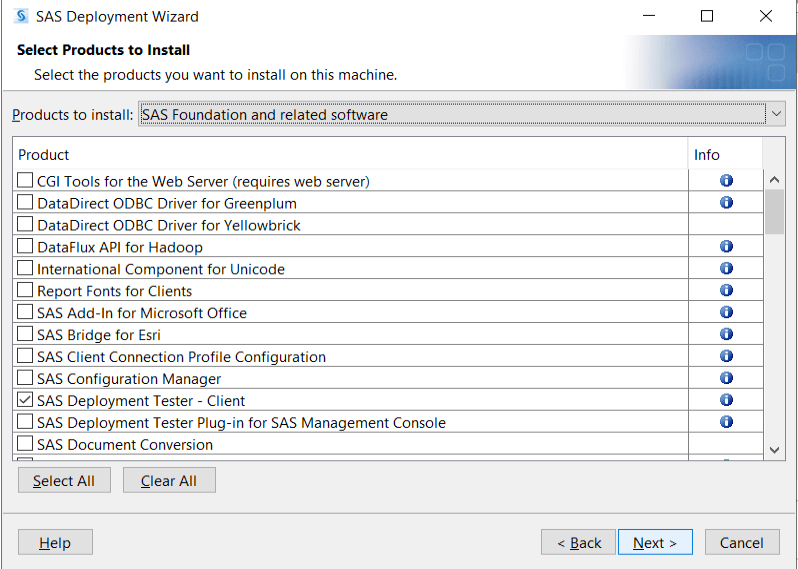
Task: Check DataDirect ODBC Driver for Yellowbrick
Action: [x=25, y=224]
